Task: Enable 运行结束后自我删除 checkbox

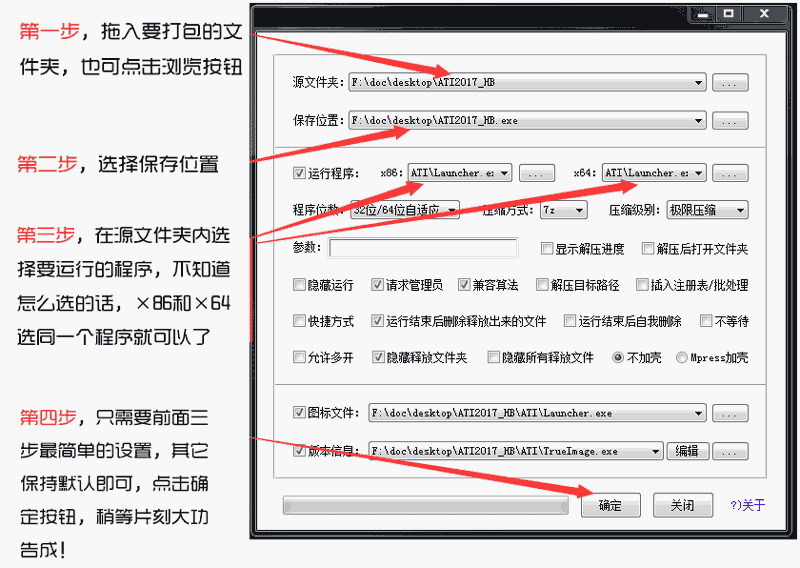Action: click(x=569, y=321)
